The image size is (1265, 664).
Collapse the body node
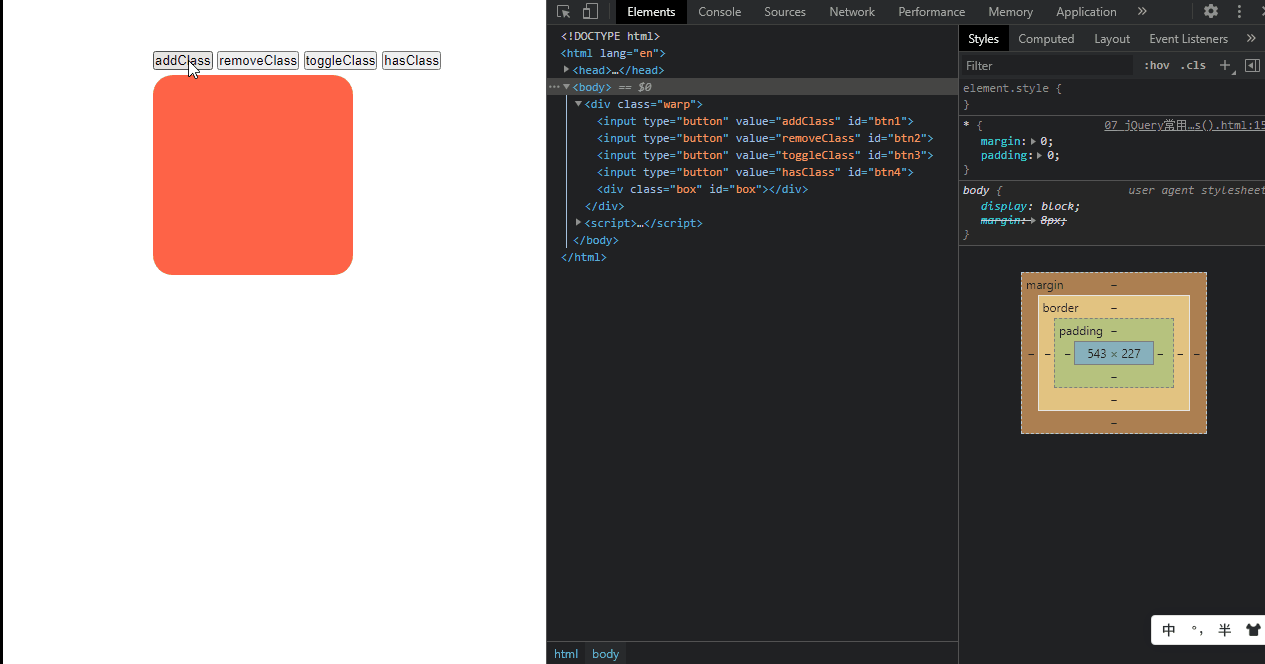point(567,87)
